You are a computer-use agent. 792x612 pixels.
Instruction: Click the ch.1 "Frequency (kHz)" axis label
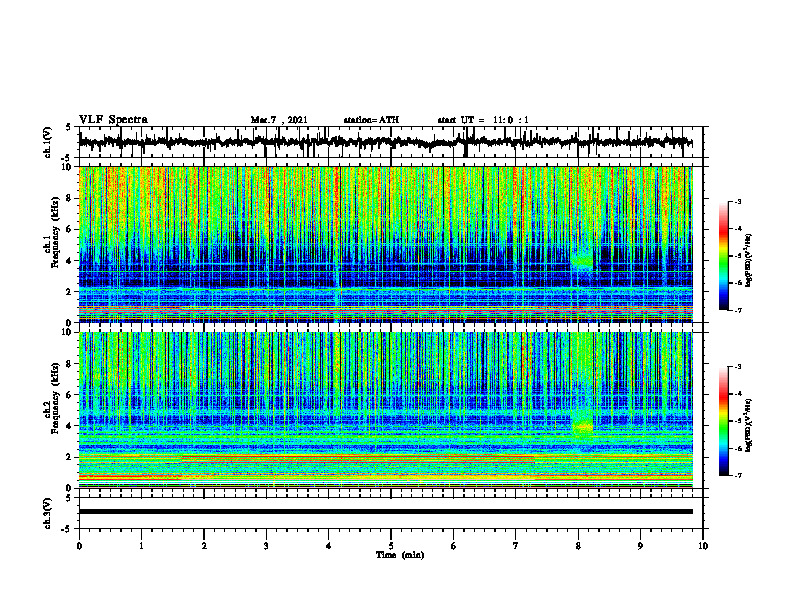[x=55, y=233]
